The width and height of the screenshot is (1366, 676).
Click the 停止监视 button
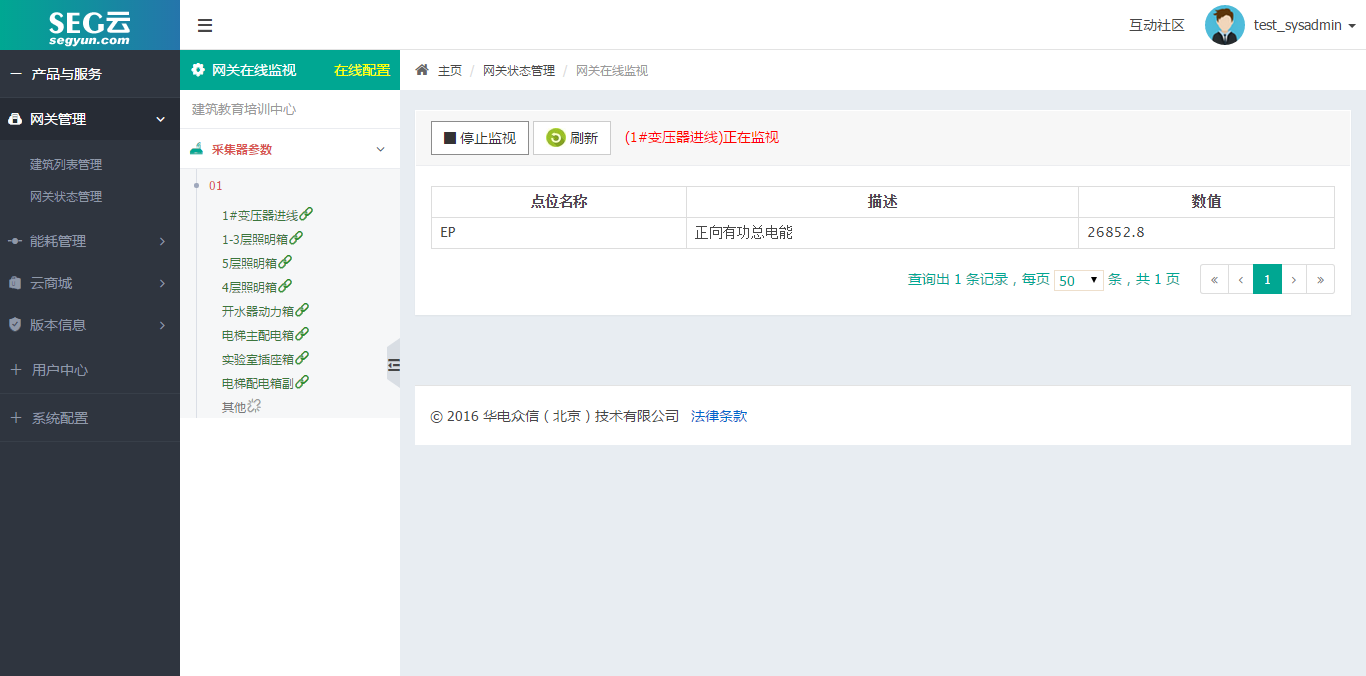pos(479,137)
